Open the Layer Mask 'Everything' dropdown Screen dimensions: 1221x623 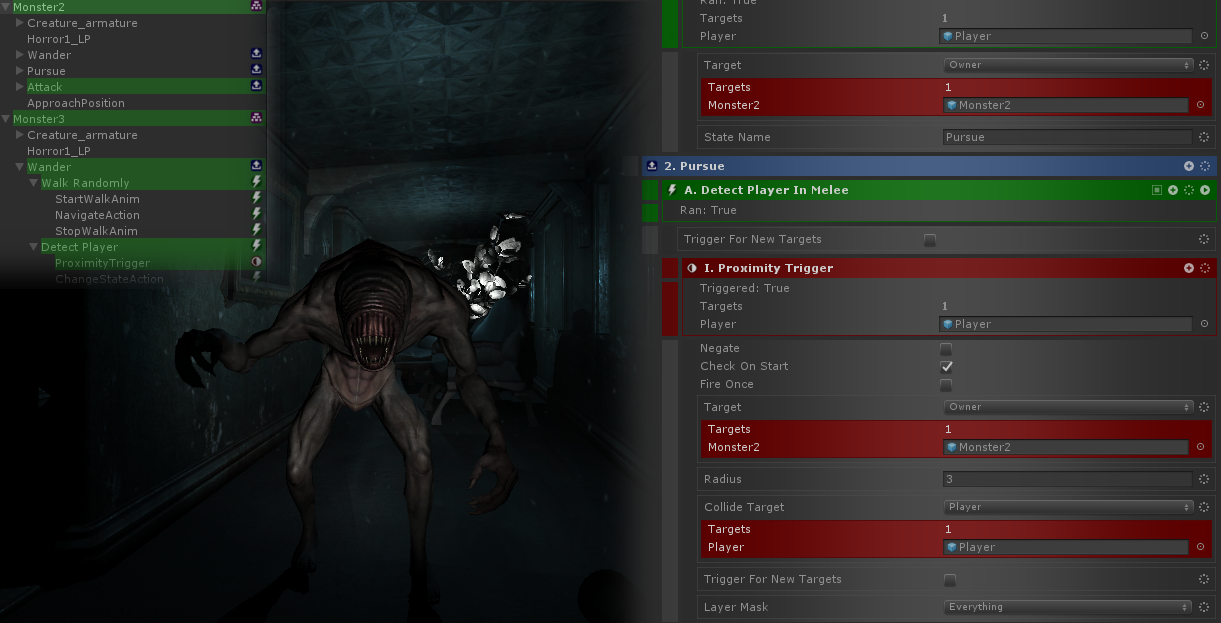click(1068, 607)
